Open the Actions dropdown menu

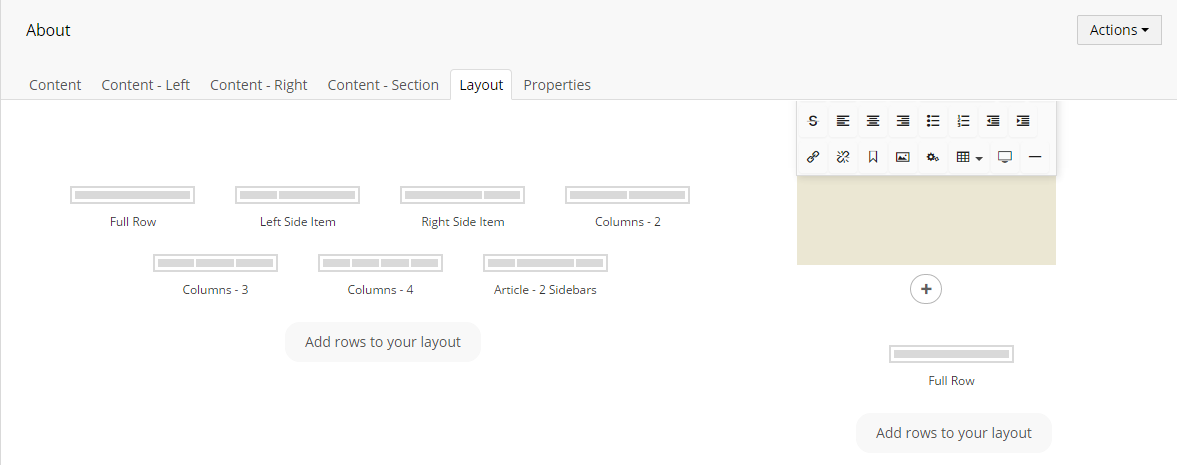(1119, 30)
